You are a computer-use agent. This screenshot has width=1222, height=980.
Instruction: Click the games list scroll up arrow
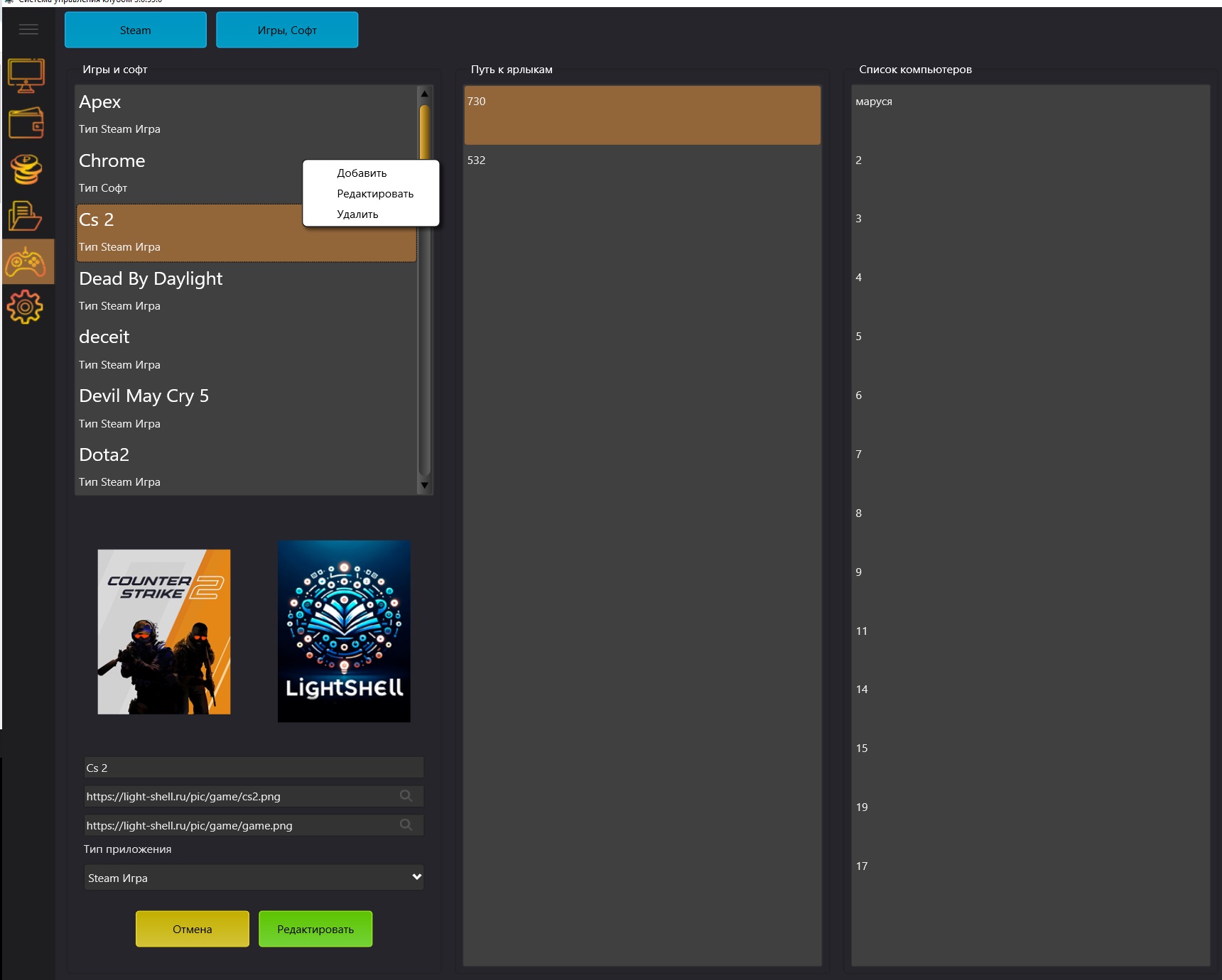[424, 94]
